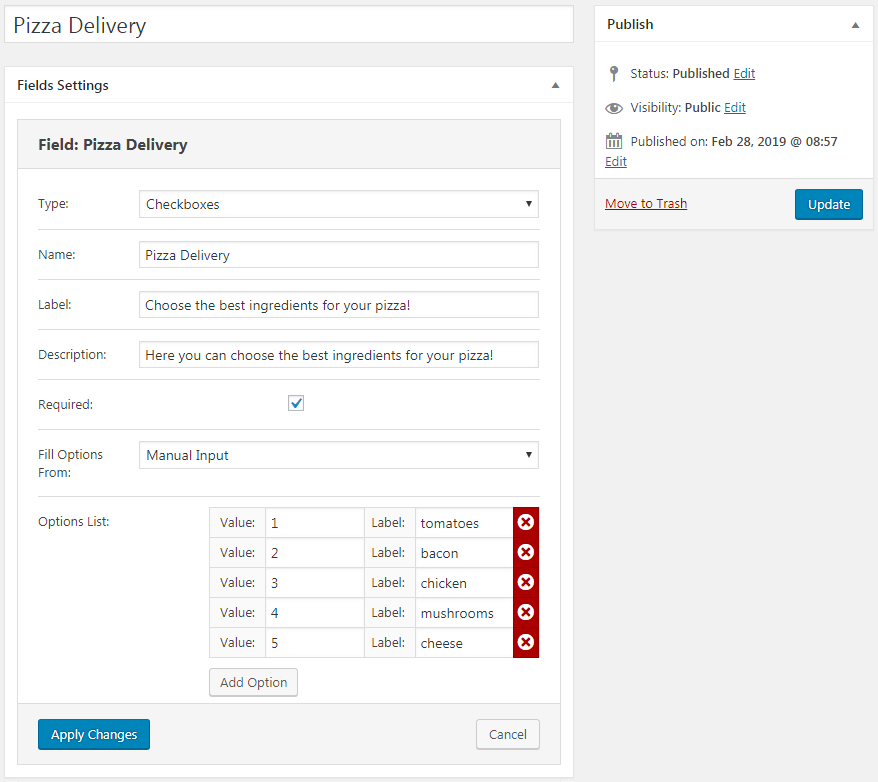Edit the Status via its Edit link
The height and width of the screenshot is (782, 878).
(744, 73)
